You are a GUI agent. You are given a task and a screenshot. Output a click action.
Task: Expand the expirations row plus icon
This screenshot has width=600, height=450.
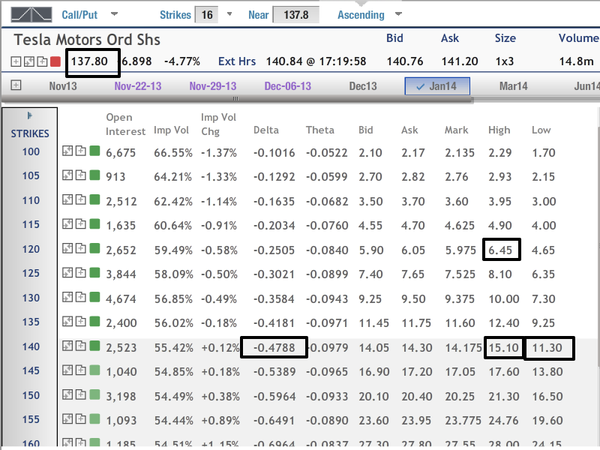click(16, 85)
